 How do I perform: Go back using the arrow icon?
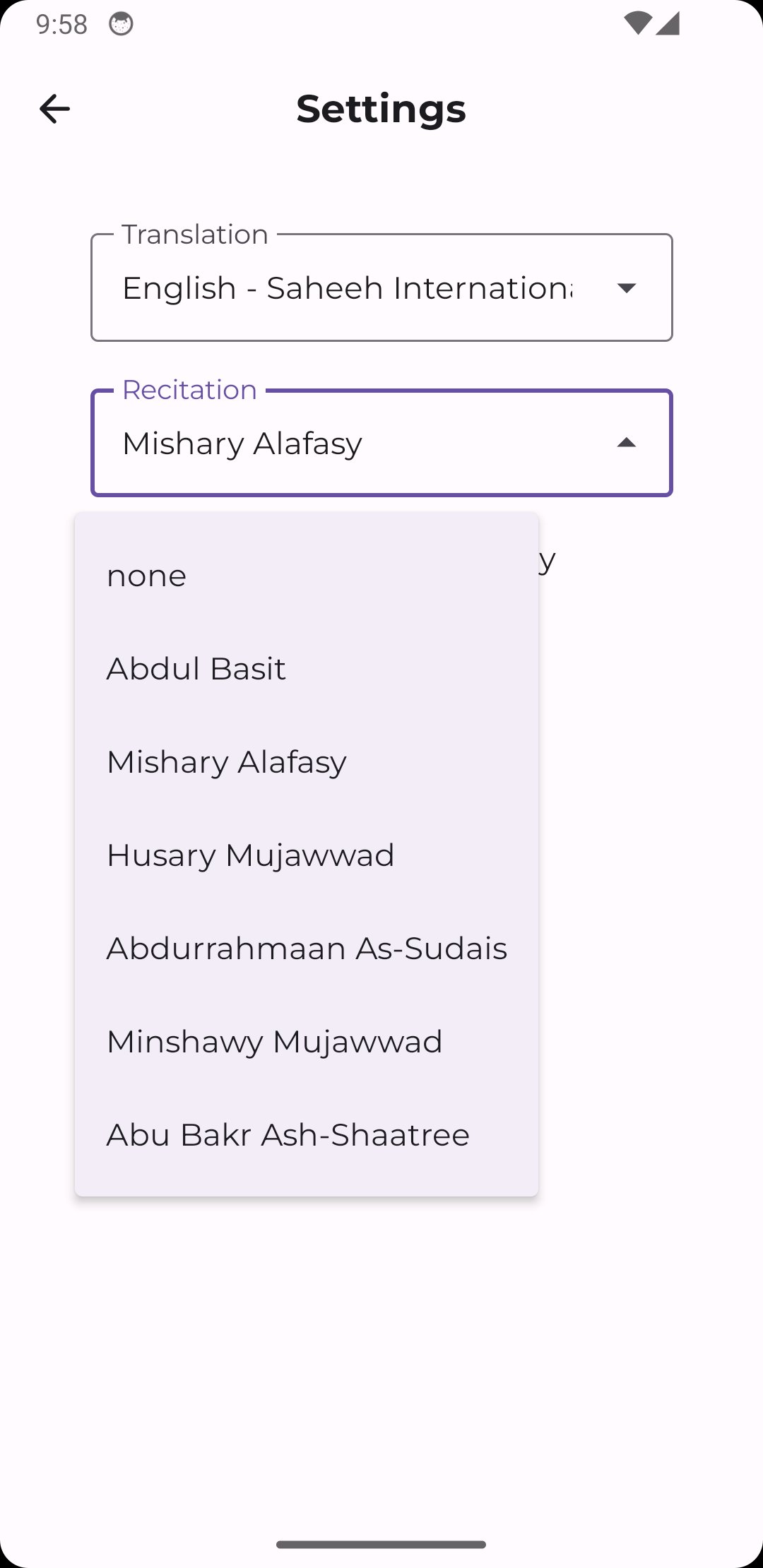point(54,109)
